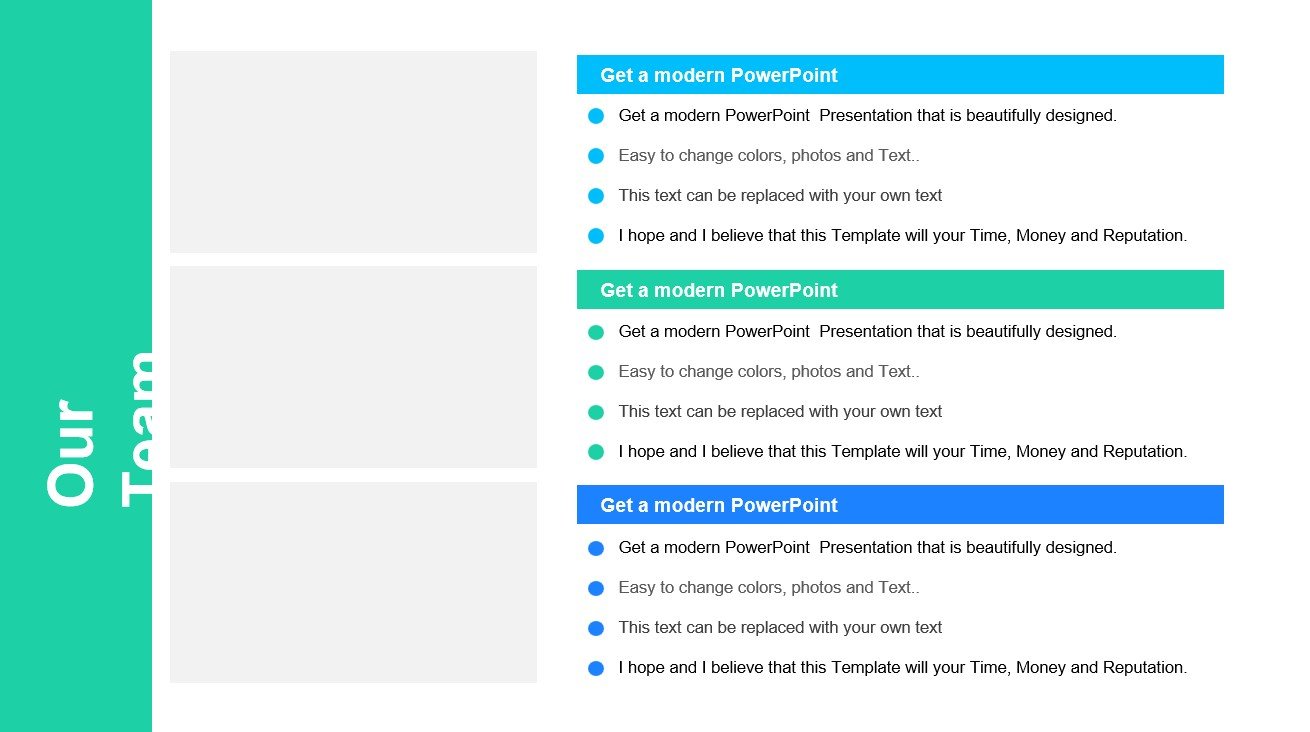Click the green bullet beside the middle section's 'I hope and I believe'

pos(596,452)
